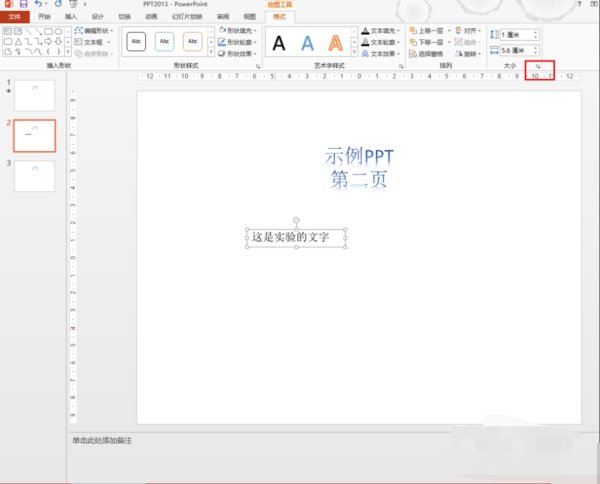Click 上移一层 bring forward button
The width and height of the screenshot is (600, 484).
click(426, 31)
